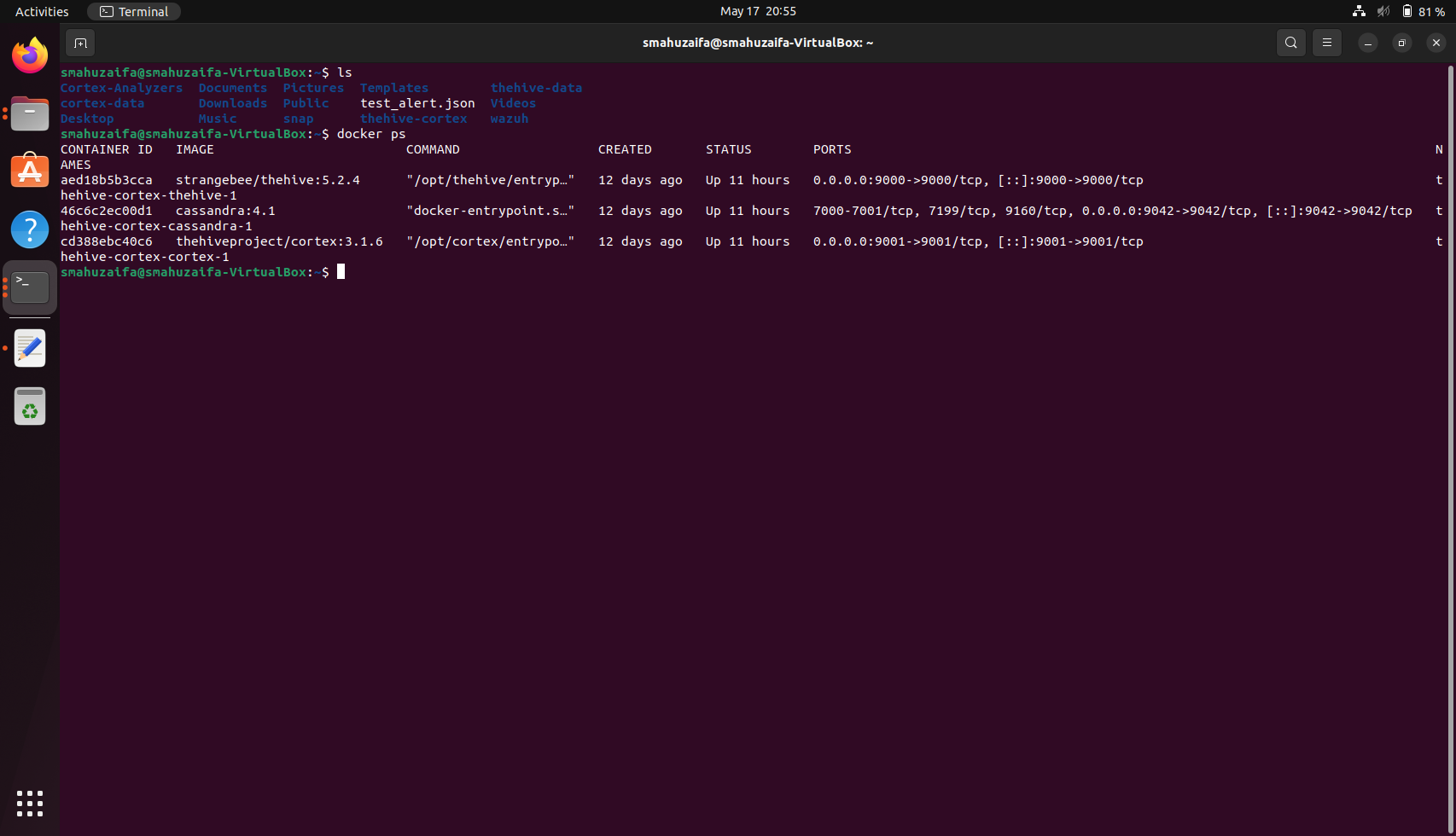This screenshot has height=836, width=1456.
Task: Show Applications grid
Action: pos(30,804)
